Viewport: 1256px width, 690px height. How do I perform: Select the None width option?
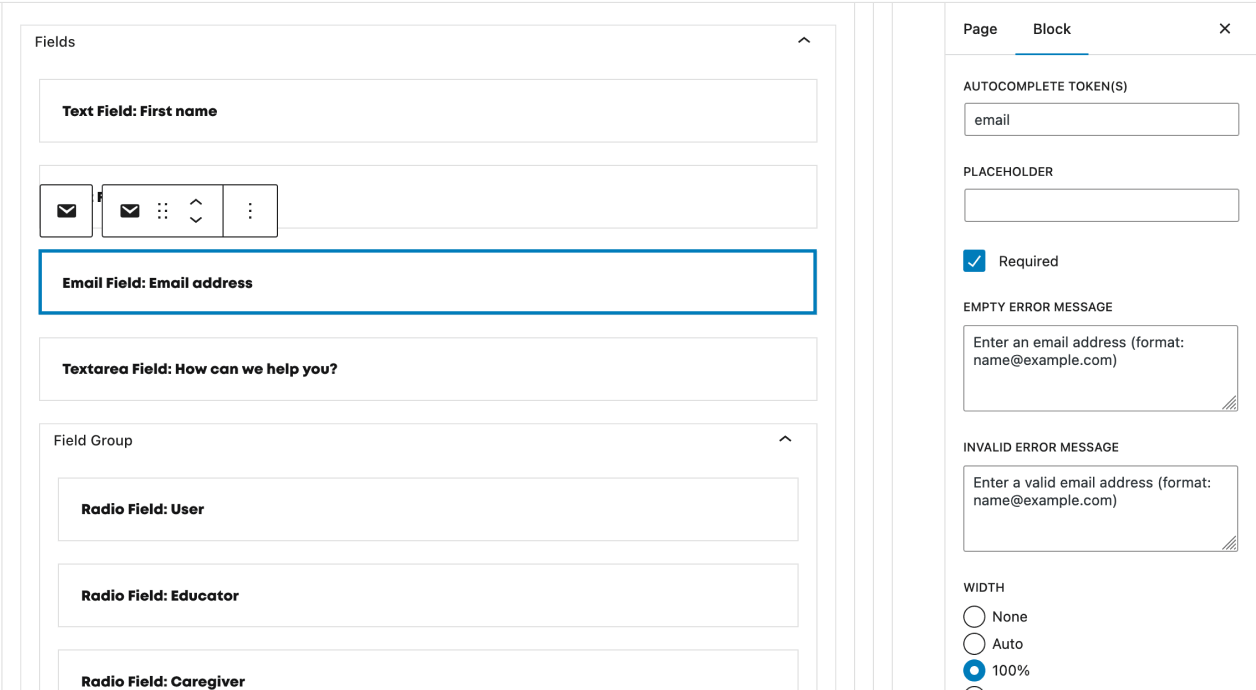pyautogui.click(x=974, y=616)
